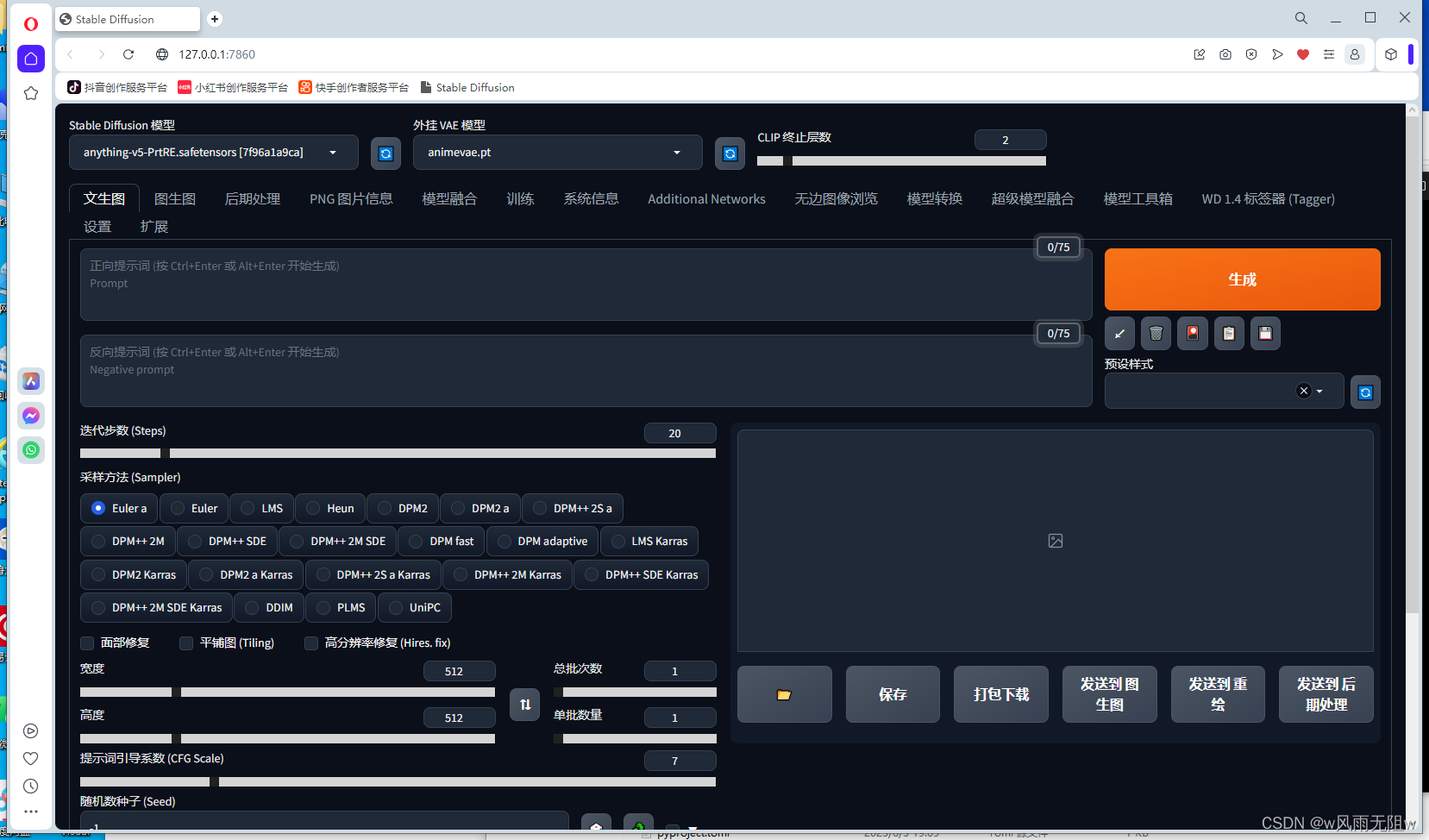Screen dimensions: 1429x840
Task: Reload the page
Action: [x=128, y=54]
